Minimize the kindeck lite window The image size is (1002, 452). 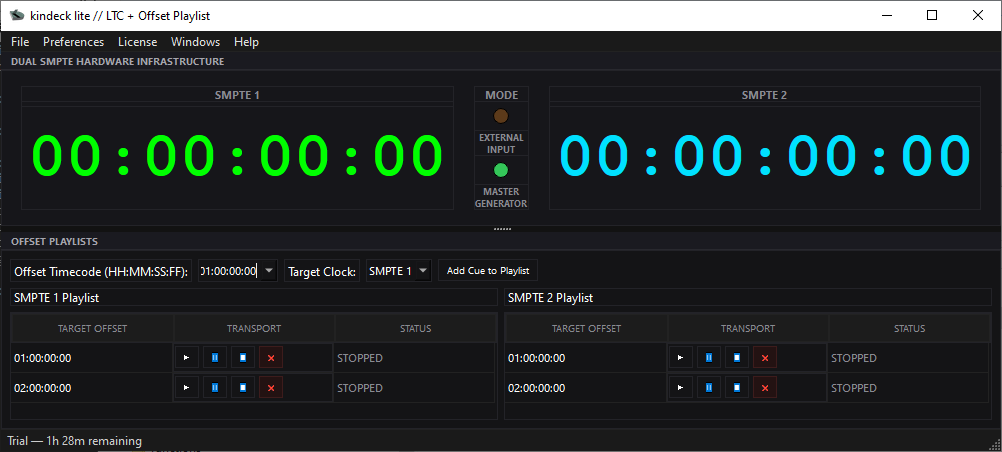[x=886, y=15]
